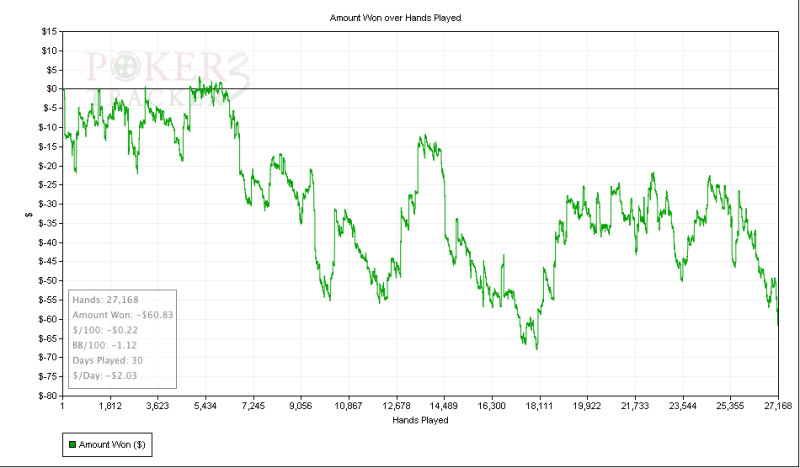Click the '$/Day: -$2.03' stat
800x468 pixels.
pyautogui.click(x=105, y=376)
